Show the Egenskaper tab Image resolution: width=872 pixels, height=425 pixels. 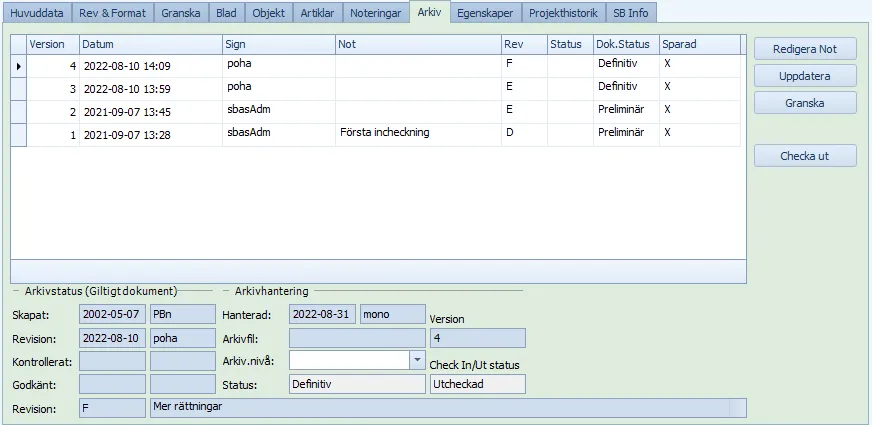pyautogui.click(x=485, y=13)
